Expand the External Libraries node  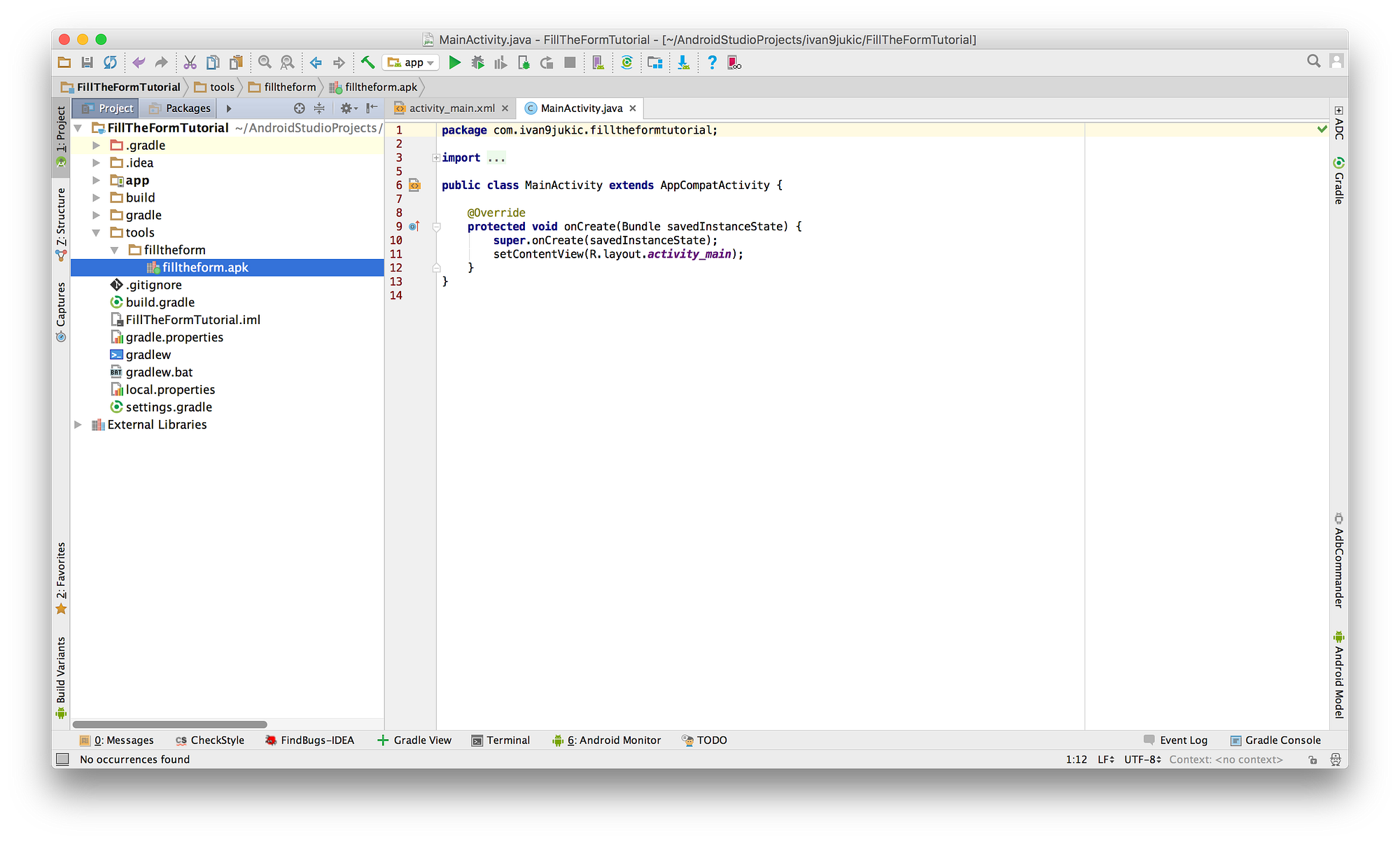(x=78, y=424)
